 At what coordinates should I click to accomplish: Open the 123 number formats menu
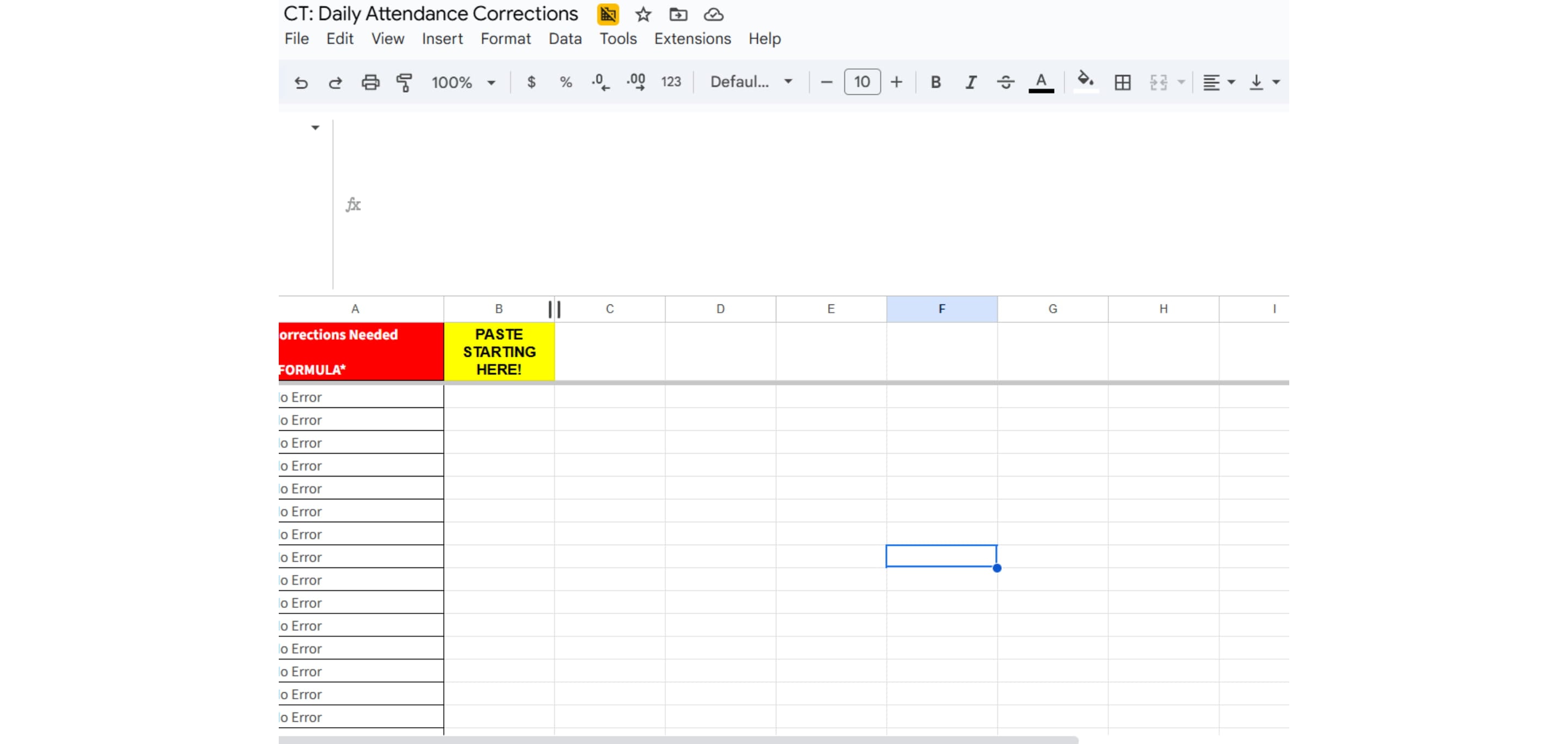(x=671, y=82)
